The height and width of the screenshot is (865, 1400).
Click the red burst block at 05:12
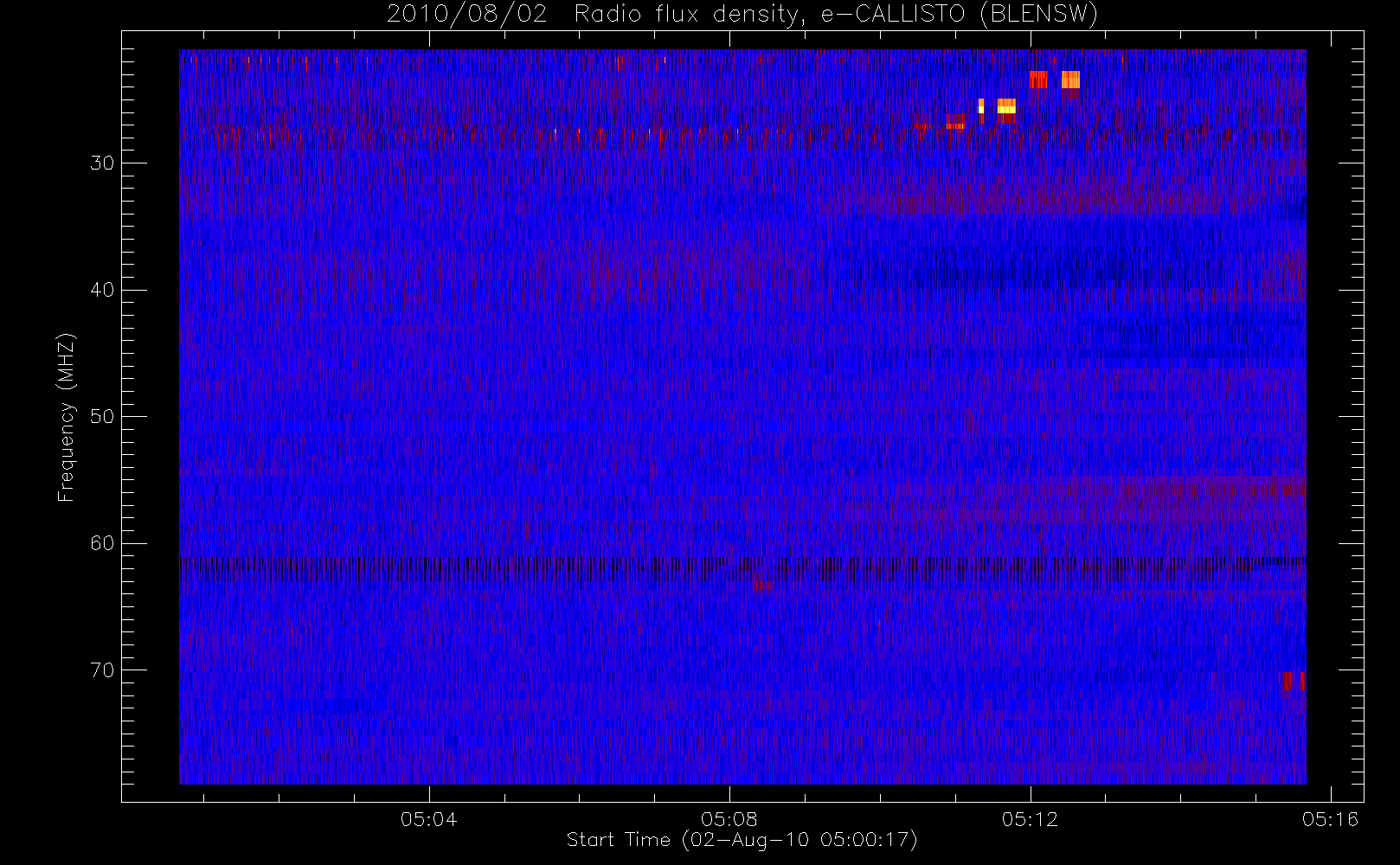click(x=1038, y=80)
